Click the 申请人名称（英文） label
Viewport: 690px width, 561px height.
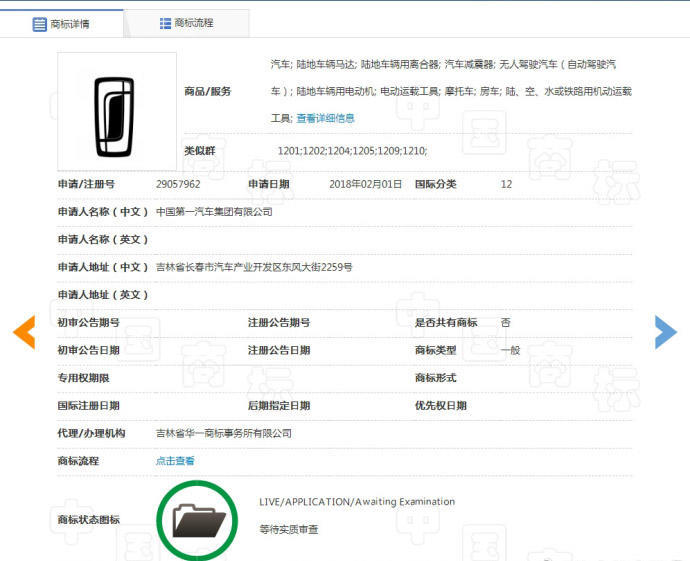pos(103,239)
